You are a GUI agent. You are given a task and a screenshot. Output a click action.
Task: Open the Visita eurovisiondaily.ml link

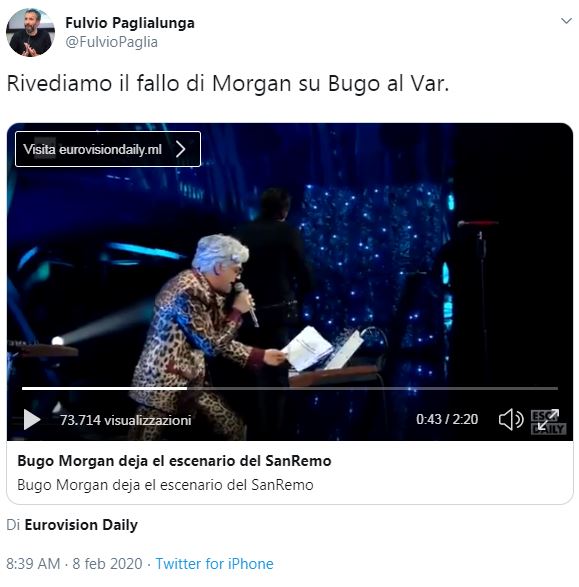108,149
